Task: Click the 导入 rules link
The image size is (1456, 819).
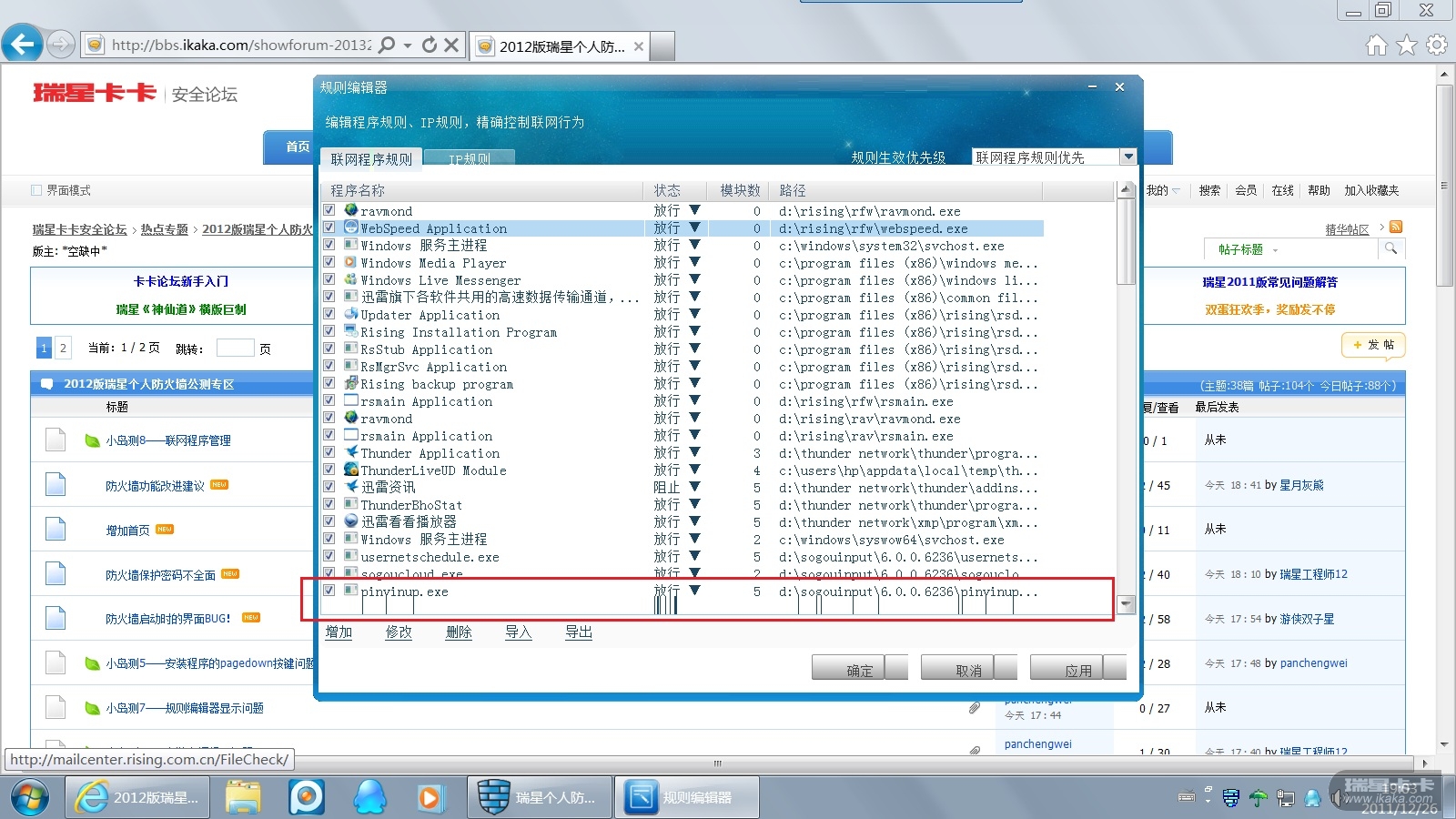Action: point(519,632)
